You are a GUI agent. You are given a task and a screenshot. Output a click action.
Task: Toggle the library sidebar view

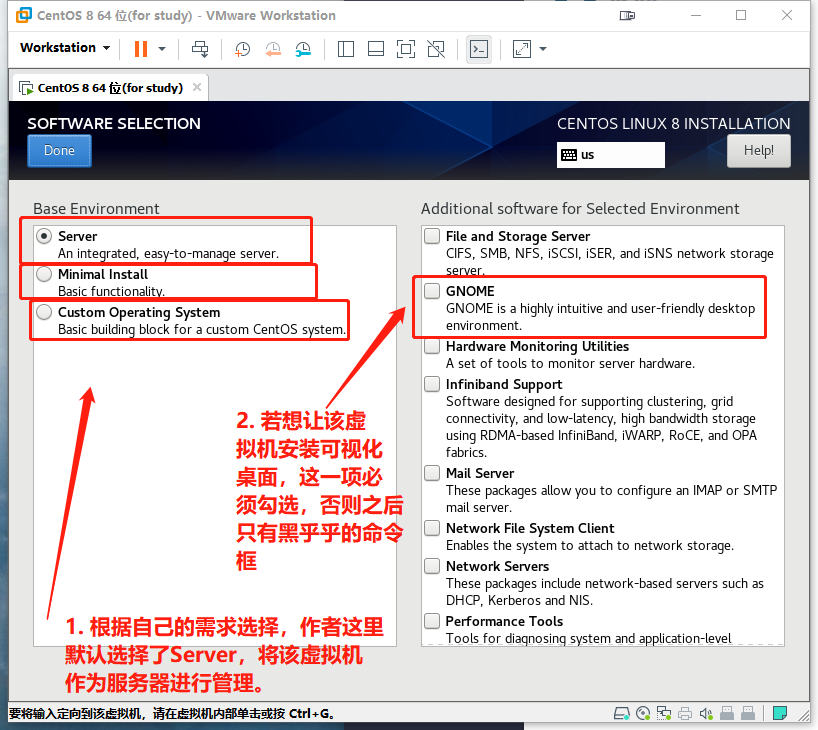click(346, 49)
